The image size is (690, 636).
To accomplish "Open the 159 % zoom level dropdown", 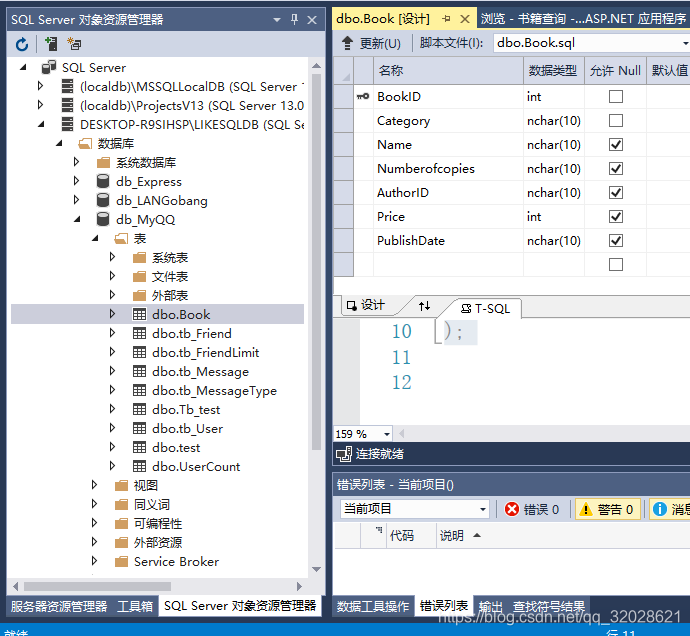I will pyautogui.click(x=387, y=434).
